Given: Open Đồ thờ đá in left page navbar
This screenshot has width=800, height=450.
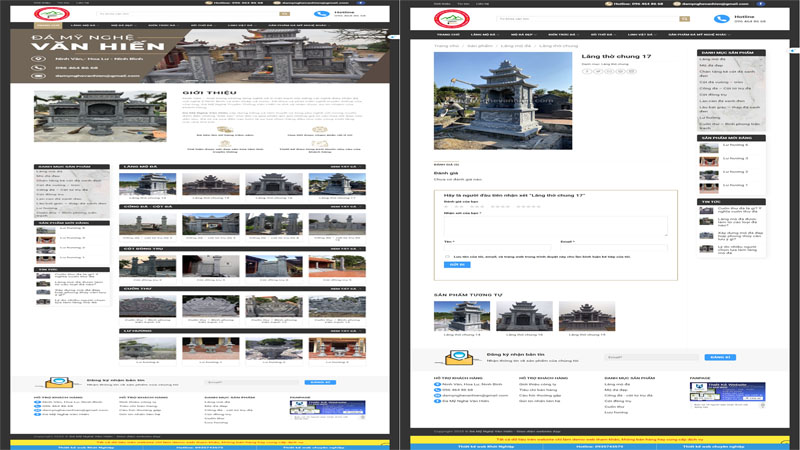Looking at the screenshot, I should pyautogui.click(x=203, y=25).
